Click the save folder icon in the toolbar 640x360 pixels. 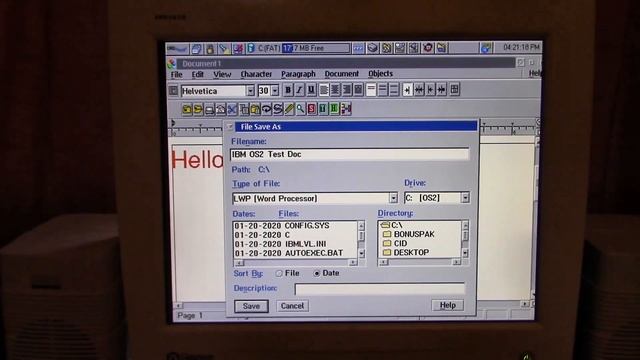click(x=198, y=109)
